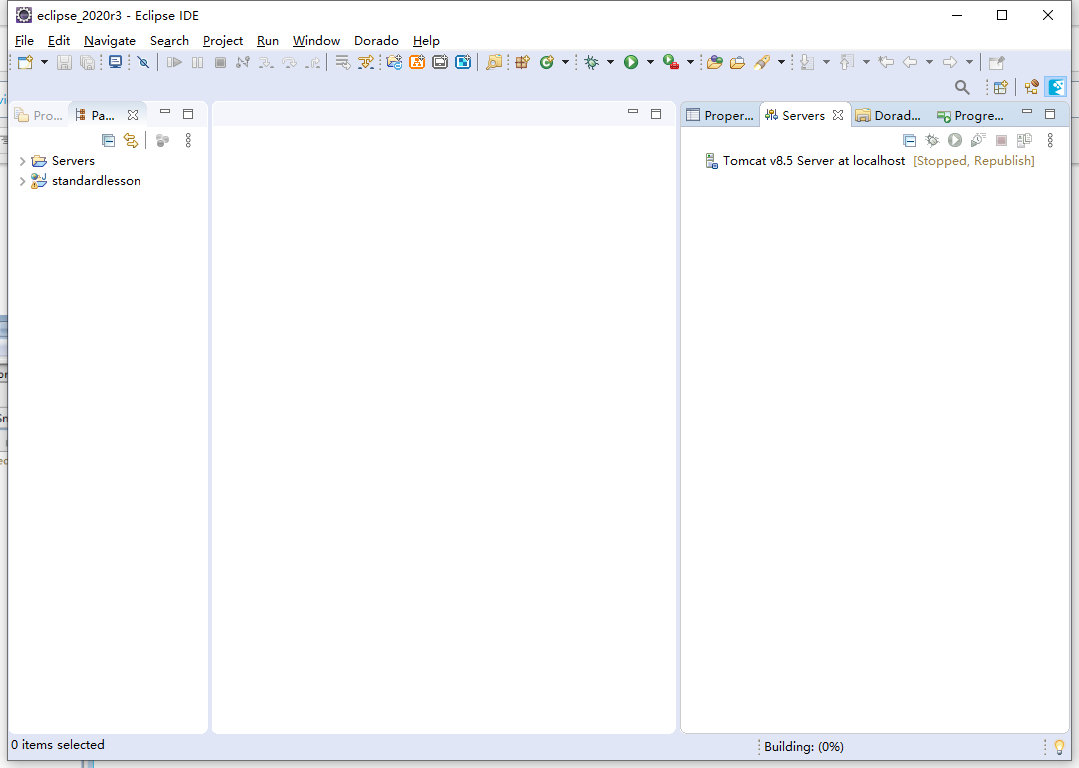
Task: Click the New wizard icon in toolbar
Action: point(25,63)
